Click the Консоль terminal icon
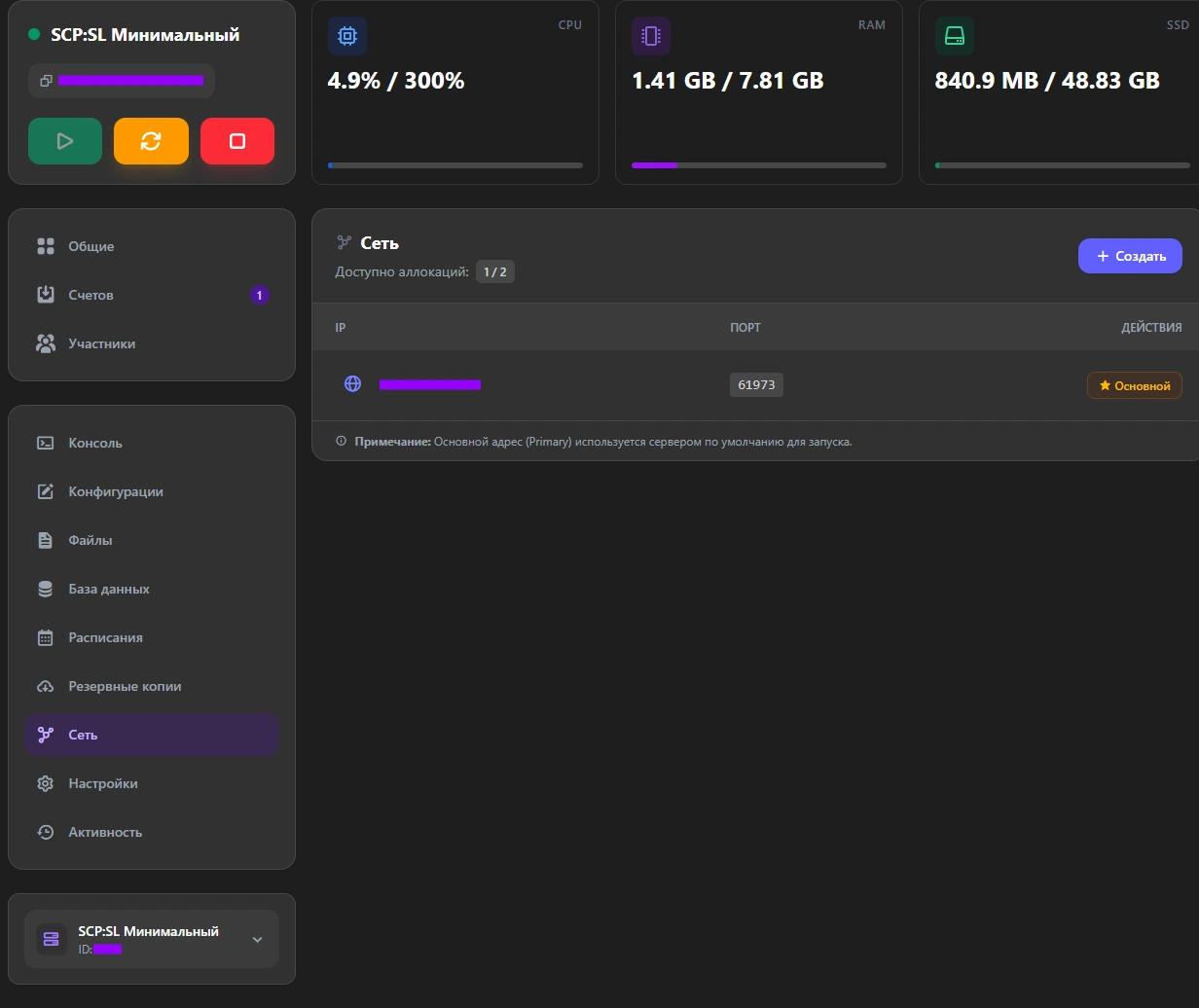 pyautogui.click(x=46, y=443)
